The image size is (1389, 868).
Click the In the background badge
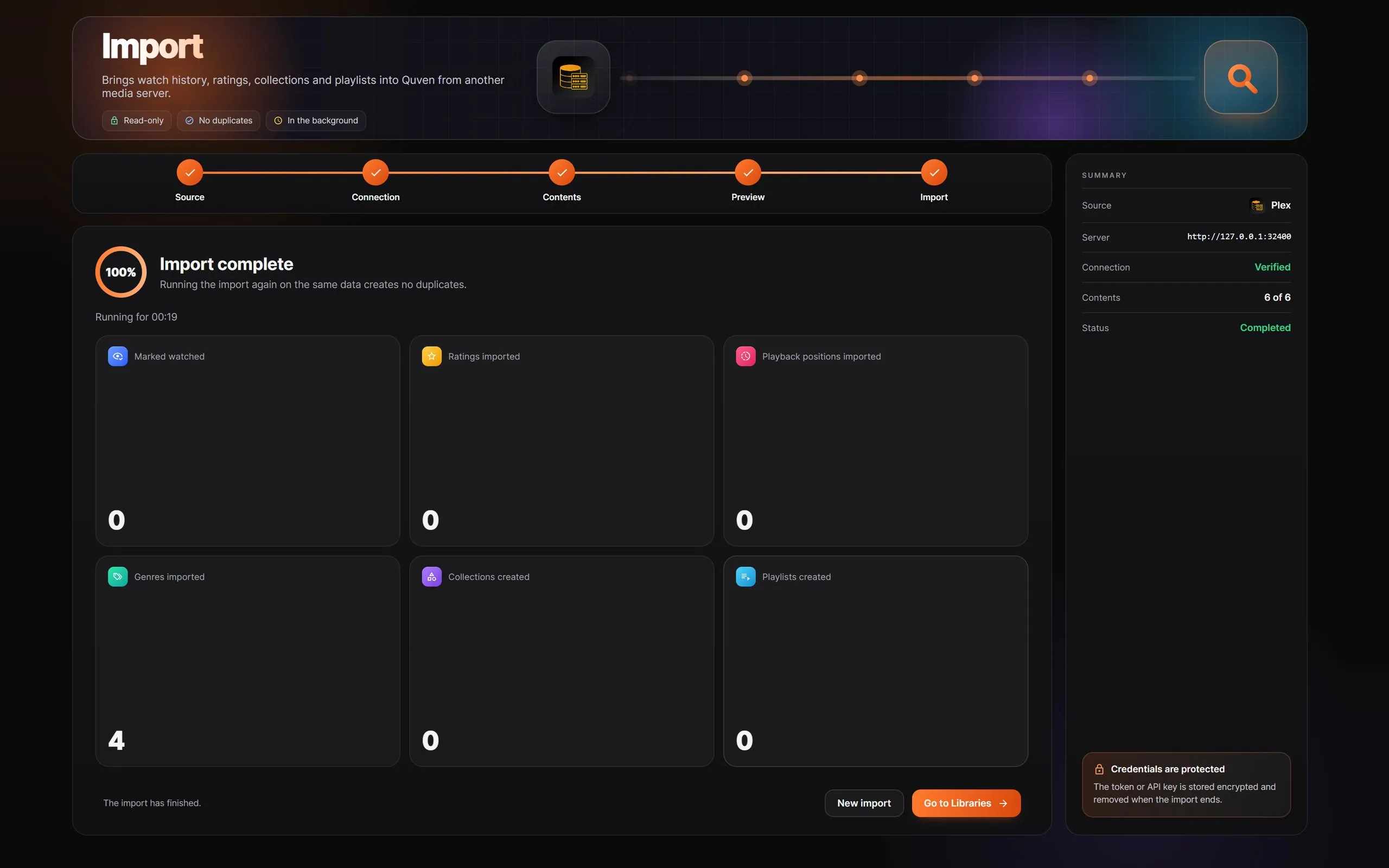point(316,120)
